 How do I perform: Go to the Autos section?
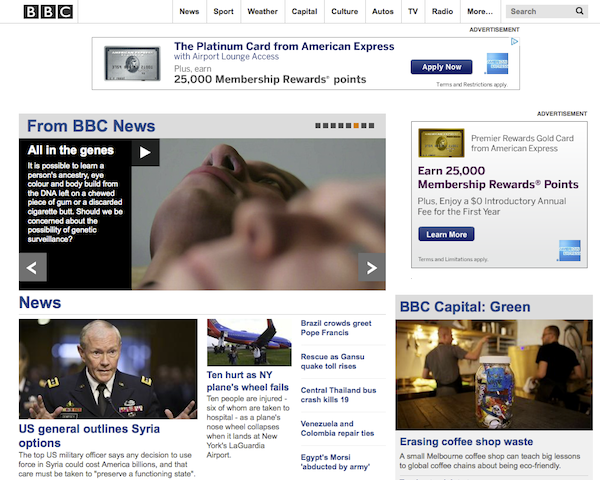click(x=383, y=11)
